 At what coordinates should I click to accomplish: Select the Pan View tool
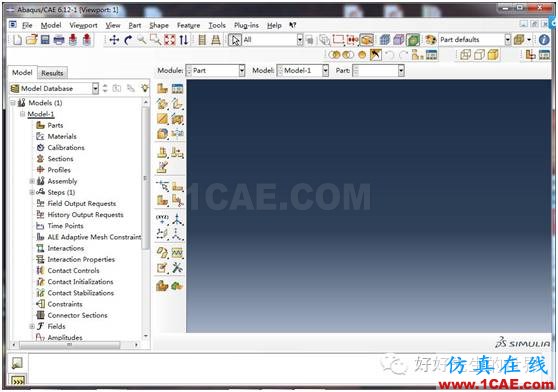[x=114, y=40]
